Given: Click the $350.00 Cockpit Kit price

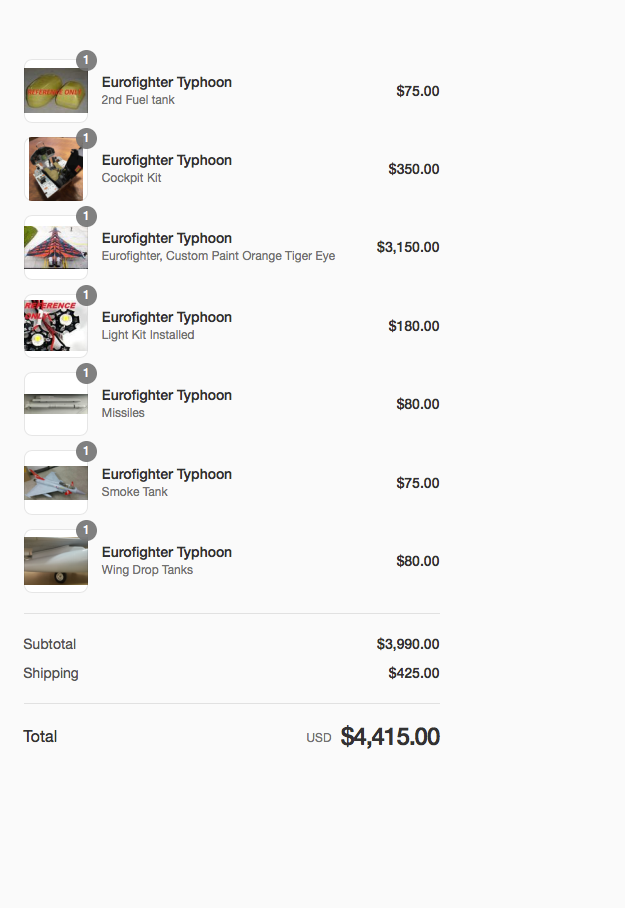Looking at the screenshot, I should 414,169.
